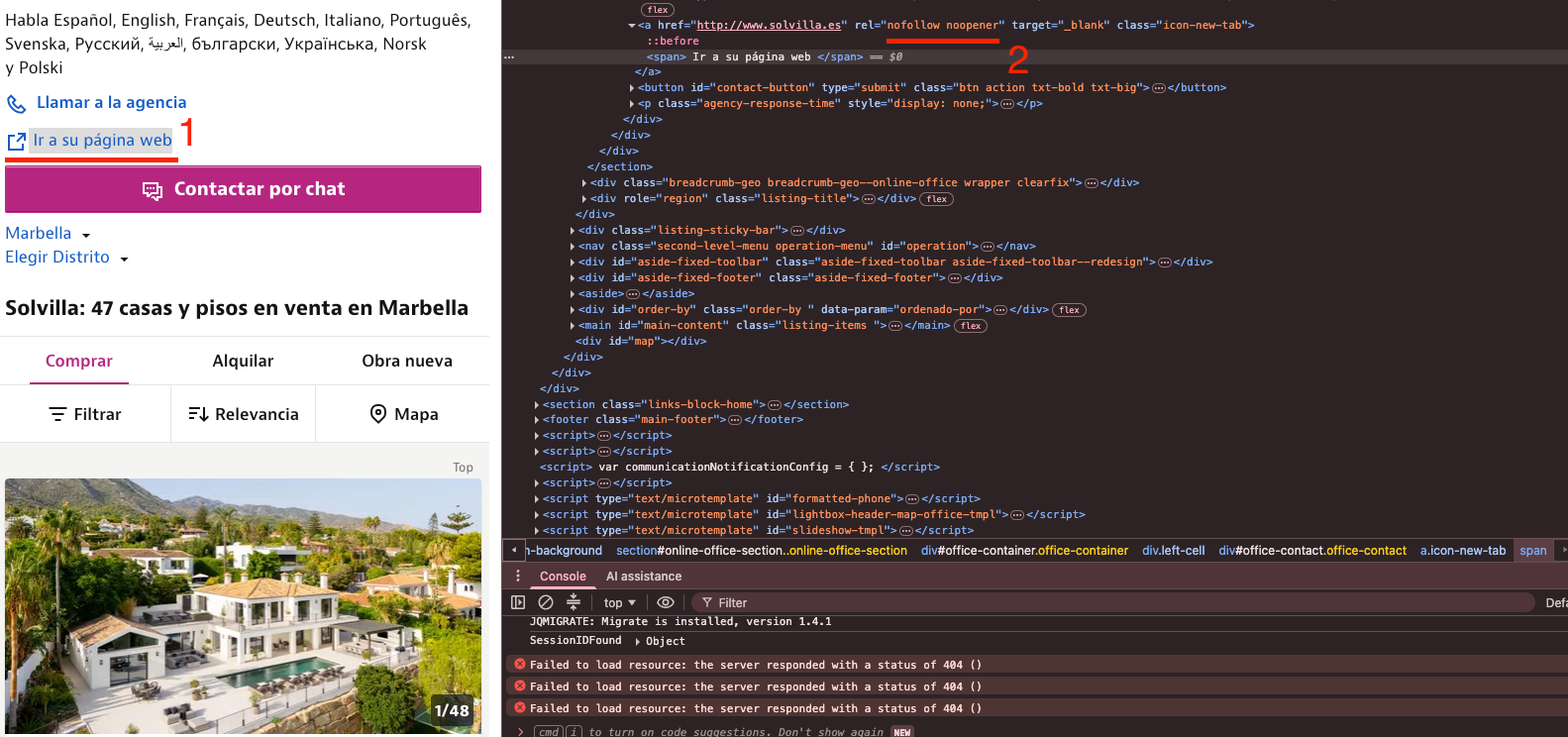The image size is (1568, 737).
Task: Select div#office-contact.office-contact breadcrumb
Action: click(1311, 551)
